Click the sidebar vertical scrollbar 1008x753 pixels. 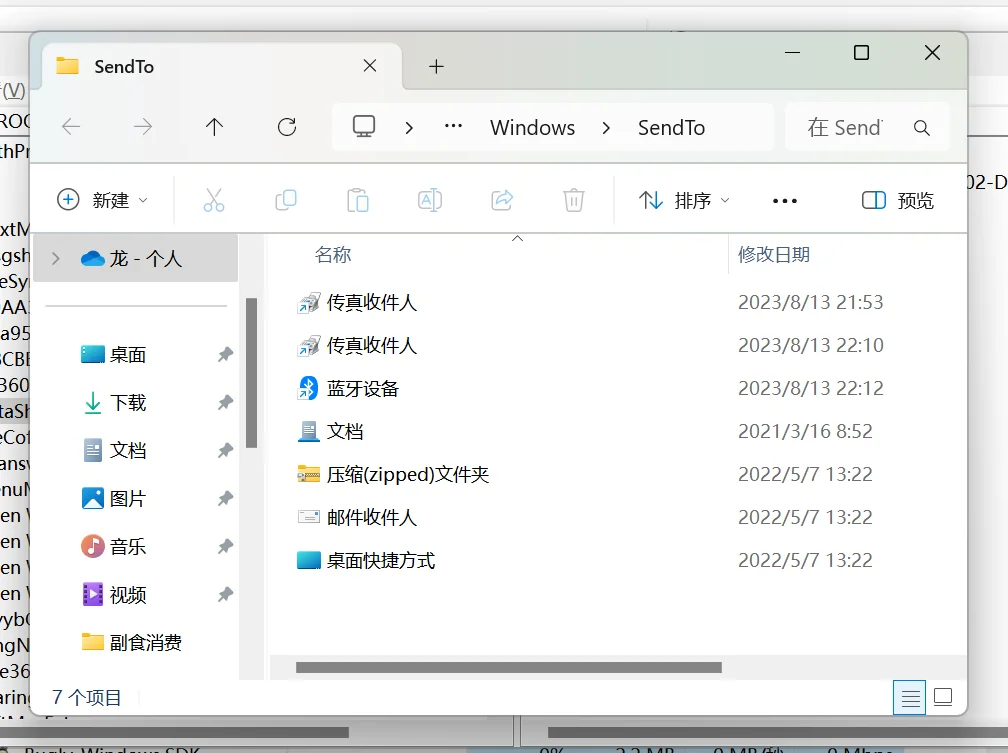coord(251,372)
